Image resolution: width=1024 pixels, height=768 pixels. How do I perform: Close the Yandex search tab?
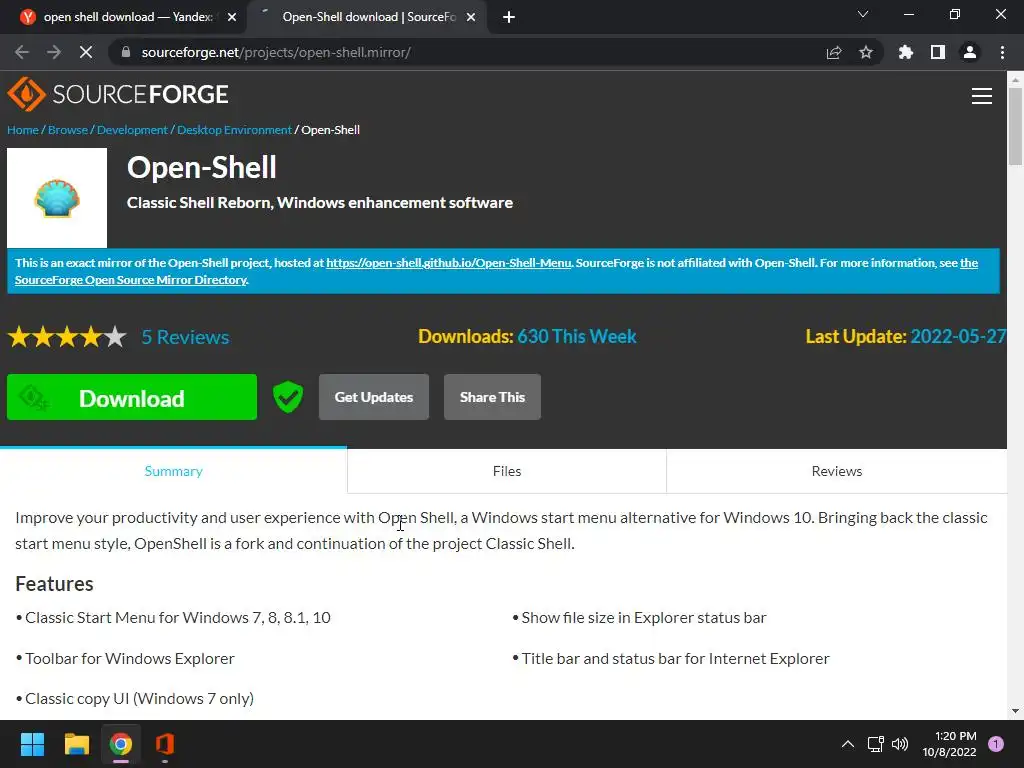click(x=232, y=17)
